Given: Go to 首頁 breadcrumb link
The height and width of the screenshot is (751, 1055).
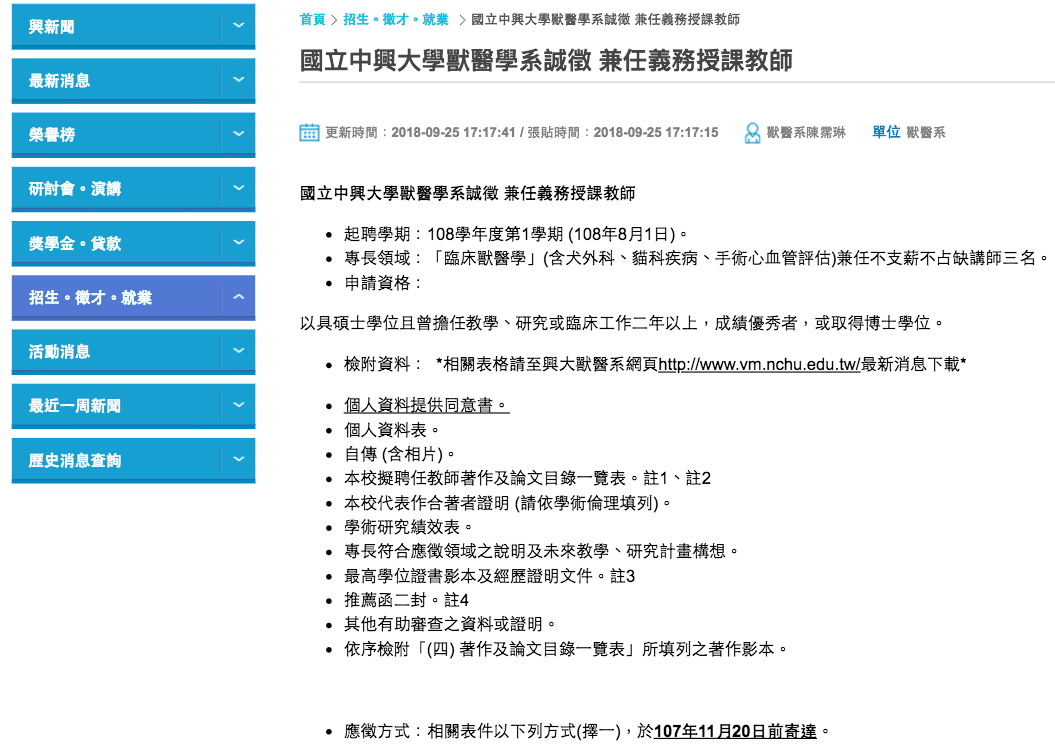Looking at the screenshot, I should click(312, 20).
